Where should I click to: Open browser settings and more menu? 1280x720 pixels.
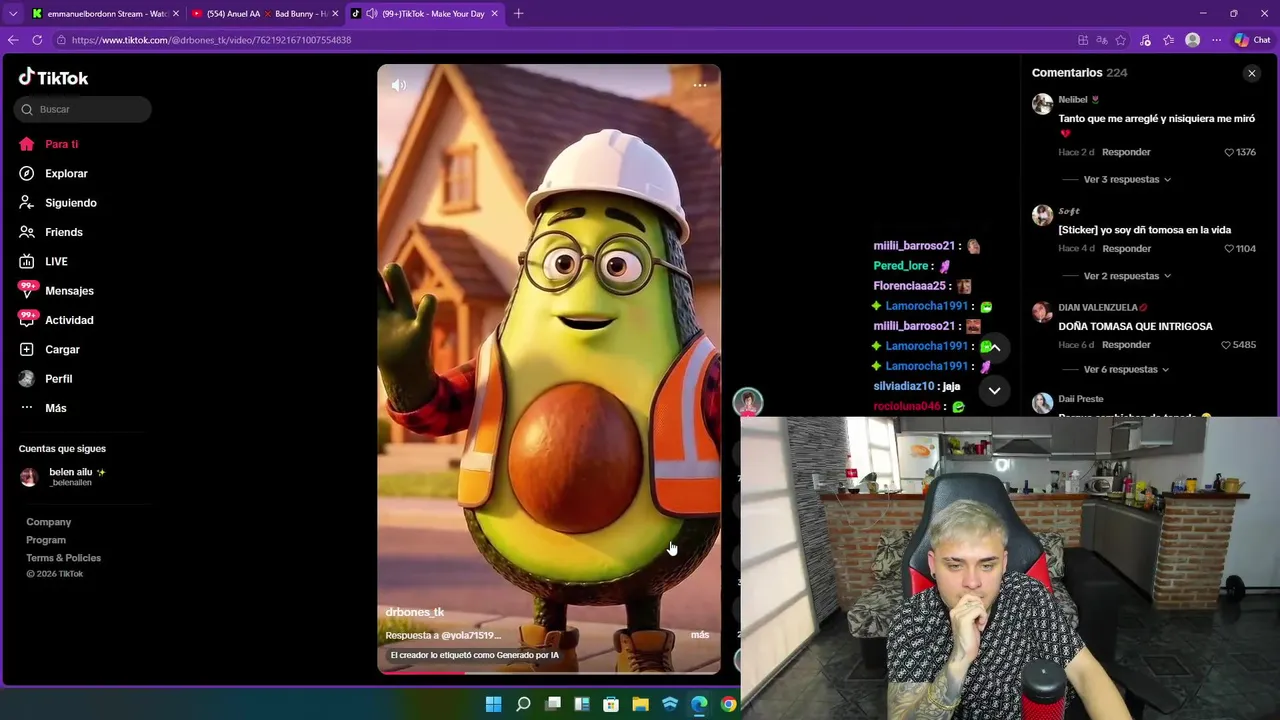(x=1216, y=40)
